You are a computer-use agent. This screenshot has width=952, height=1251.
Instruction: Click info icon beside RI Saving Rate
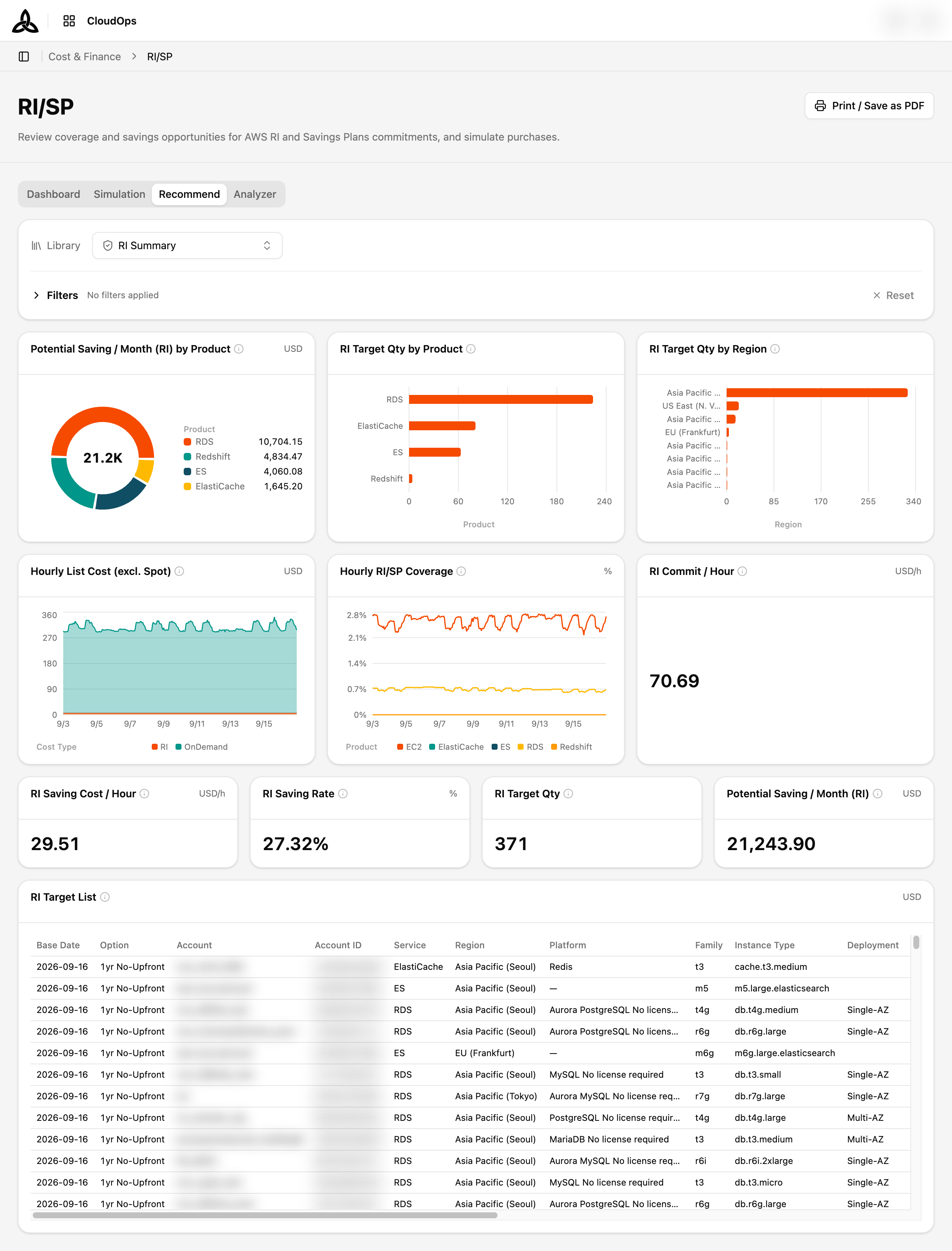(343, 794)
